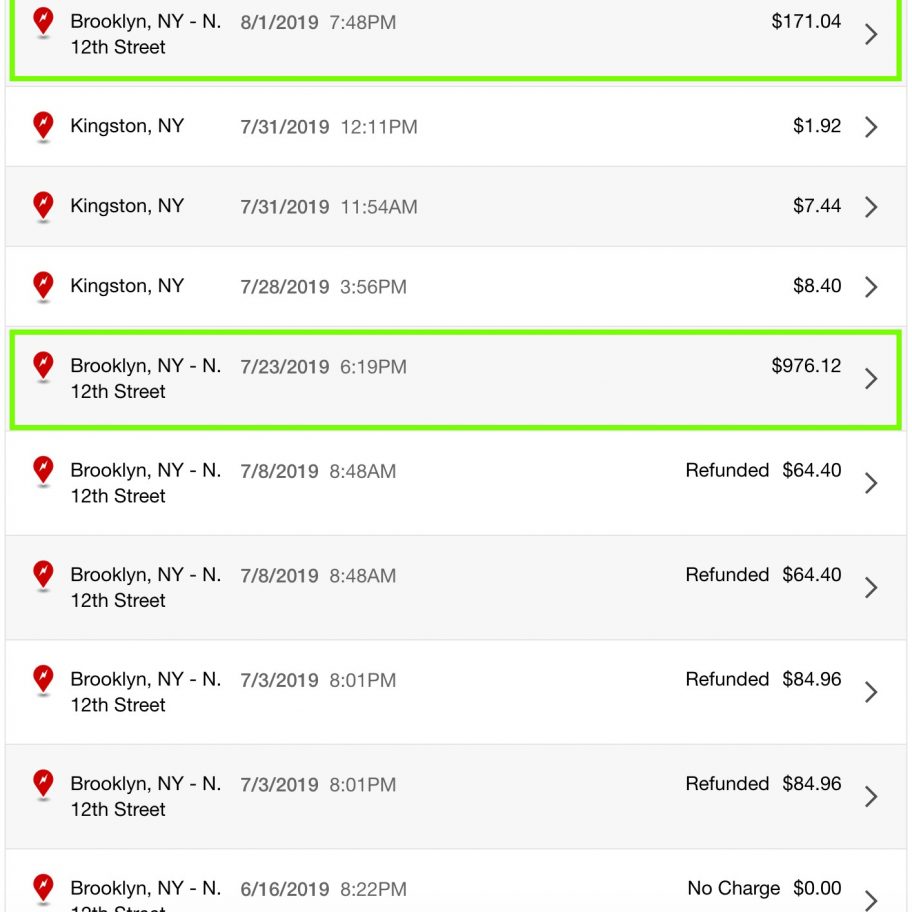
Task: Click the $8.40 amount on 7/28/2019
Action: pos(817,286)
